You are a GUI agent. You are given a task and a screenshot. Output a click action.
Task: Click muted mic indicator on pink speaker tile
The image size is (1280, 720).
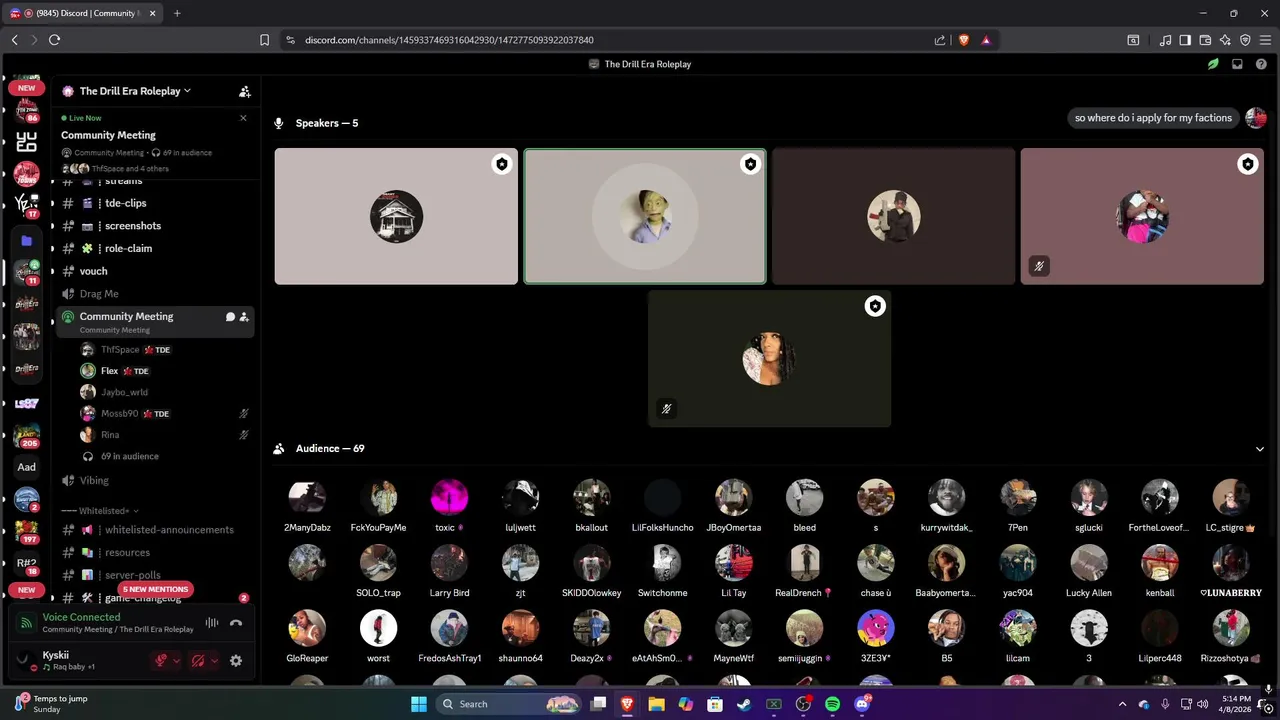tap(1039, 266)
